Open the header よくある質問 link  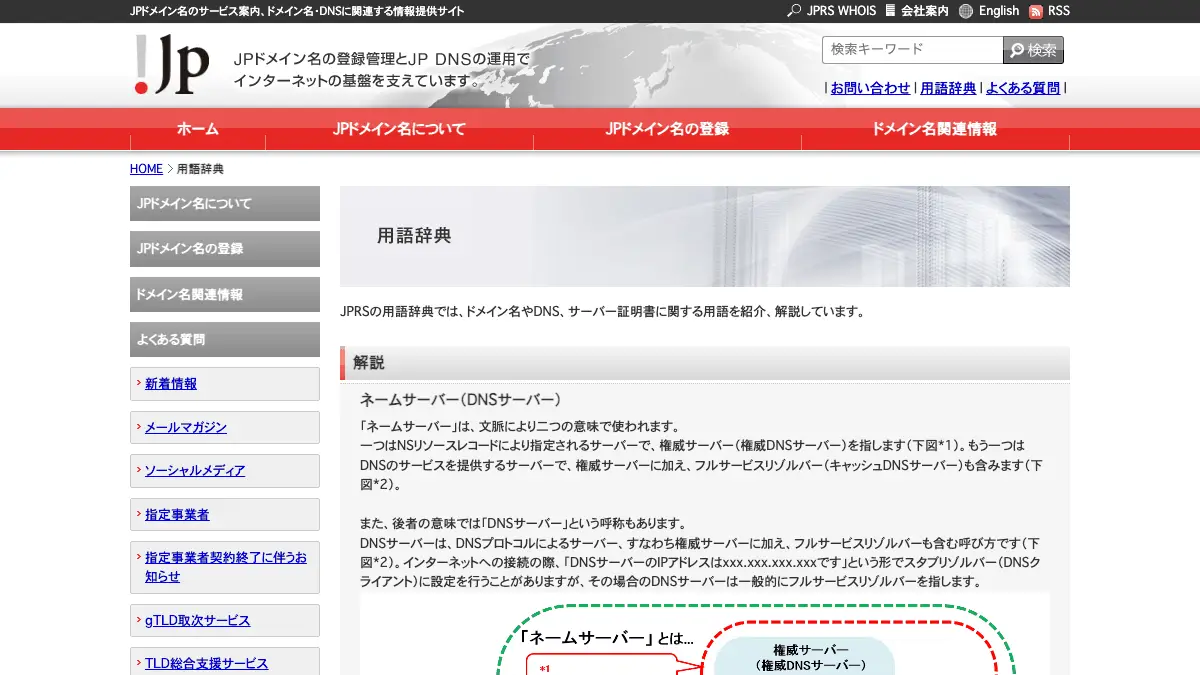click(x=1023, y=88)
